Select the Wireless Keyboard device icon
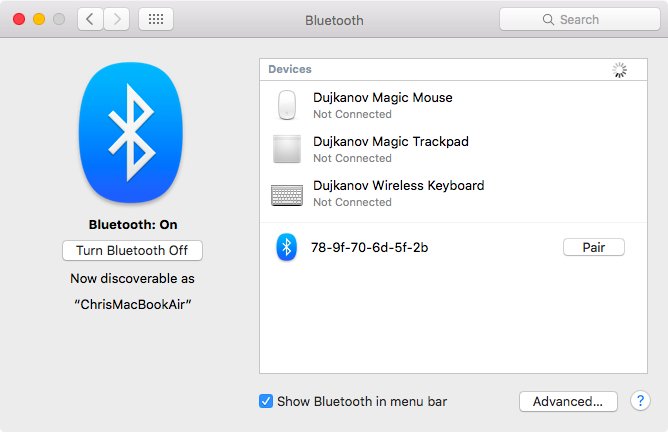This screenshot has width=668, height=432. click(287, 195)
